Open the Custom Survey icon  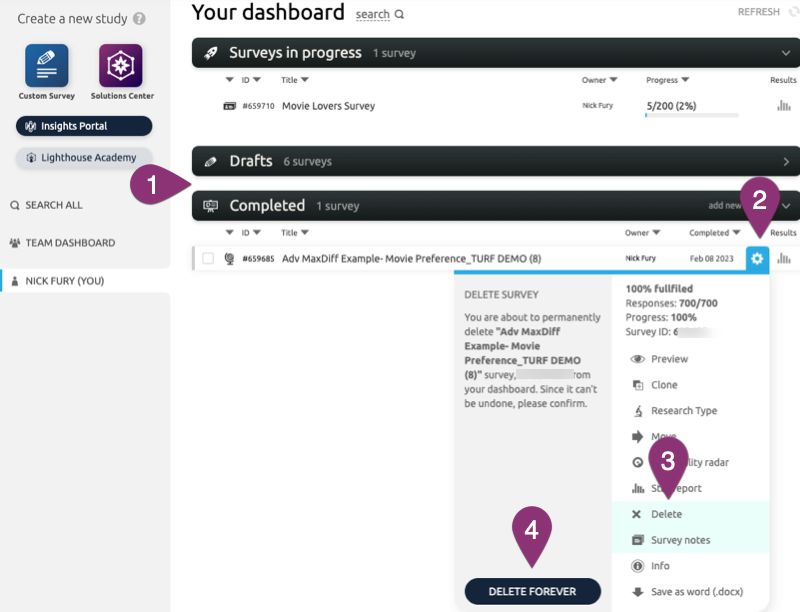pos(47,66)
